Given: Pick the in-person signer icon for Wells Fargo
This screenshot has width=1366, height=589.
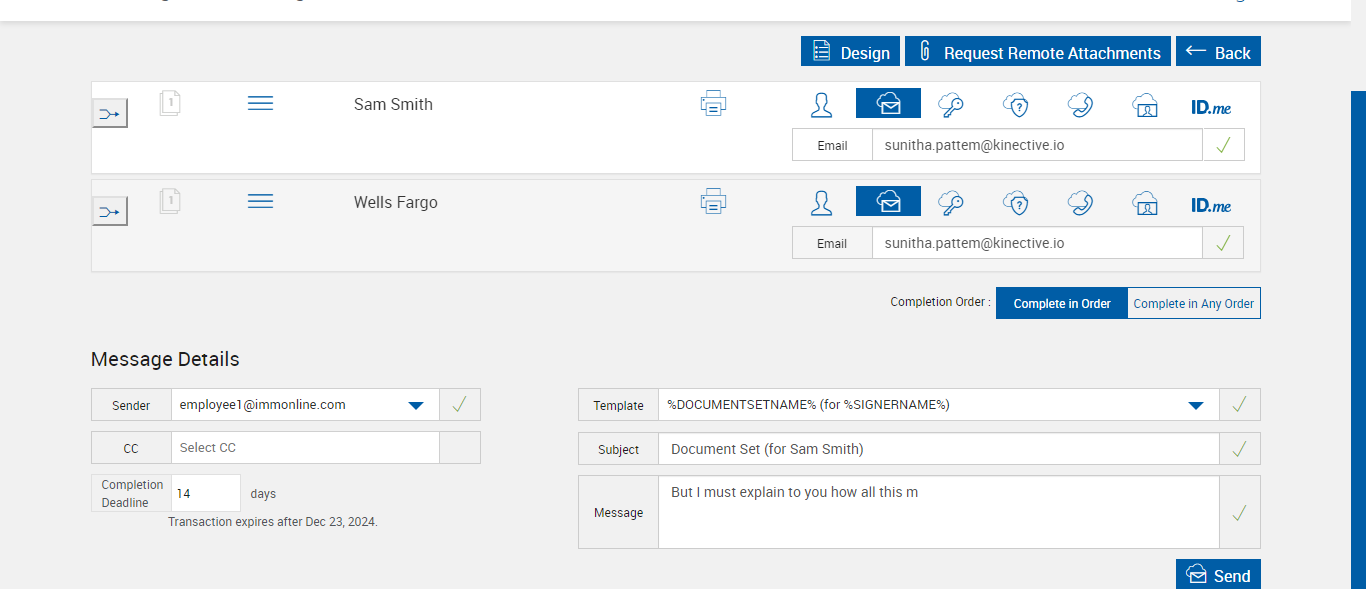Looking at the screenshot, I should click(821, 203).
